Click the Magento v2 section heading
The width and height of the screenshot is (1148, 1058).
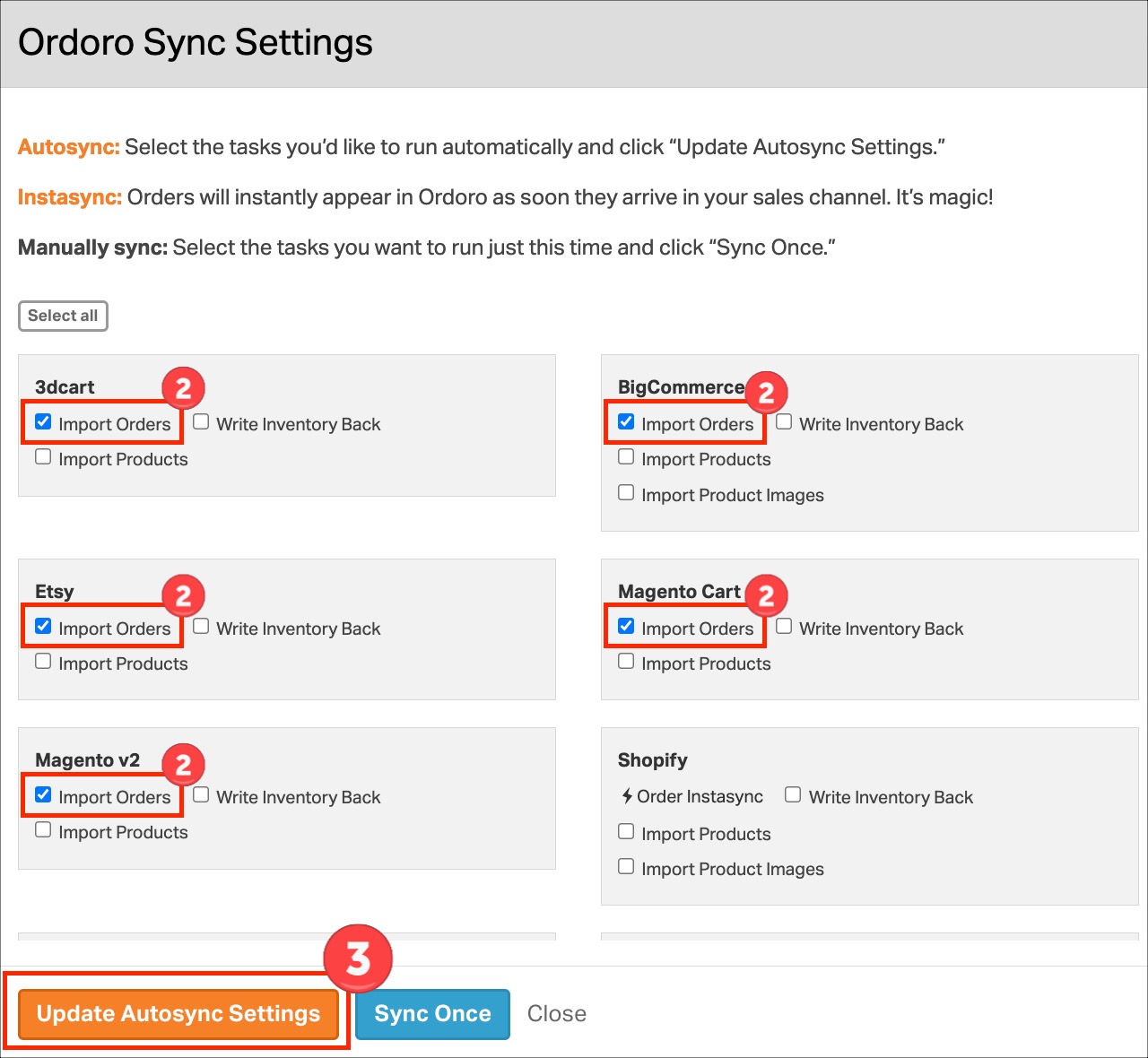pos(88,760)
